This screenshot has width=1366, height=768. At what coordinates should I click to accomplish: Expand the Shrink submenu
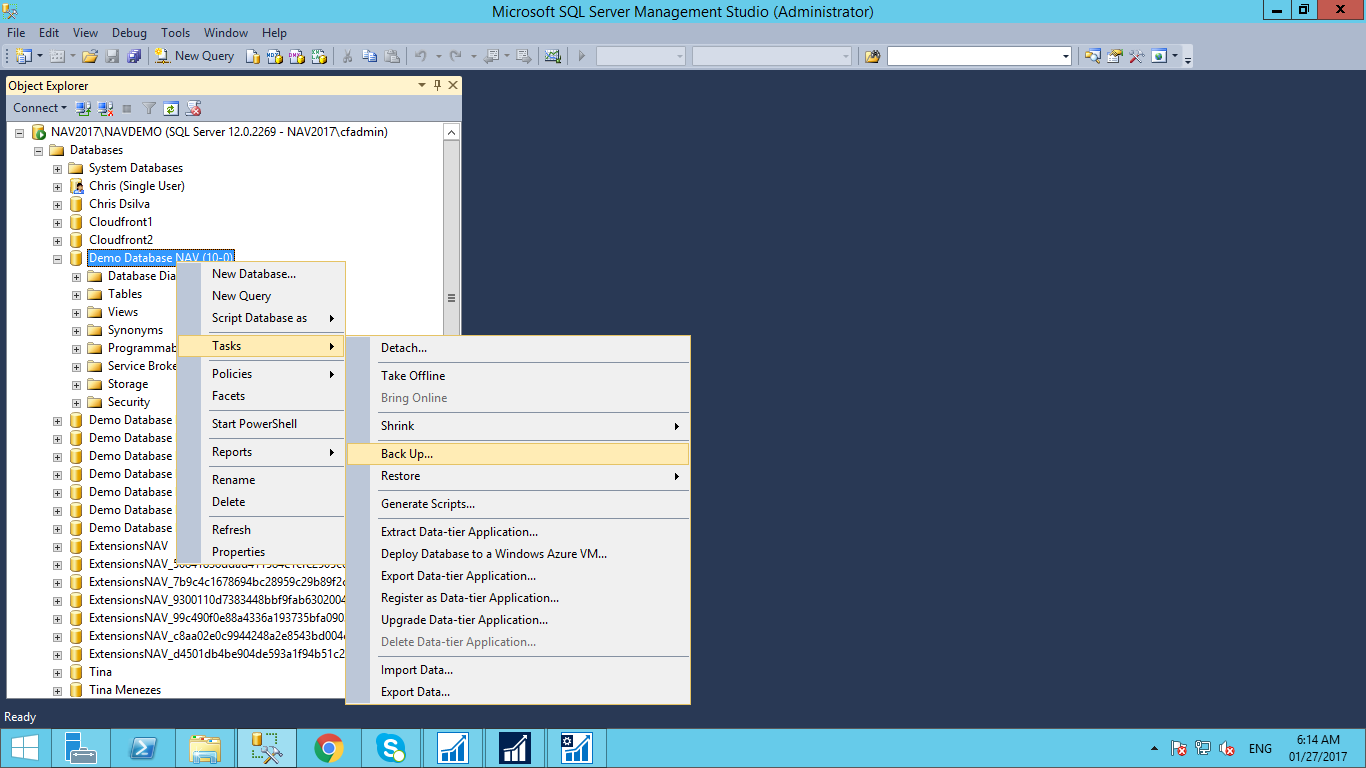click(x=518, y=426)
